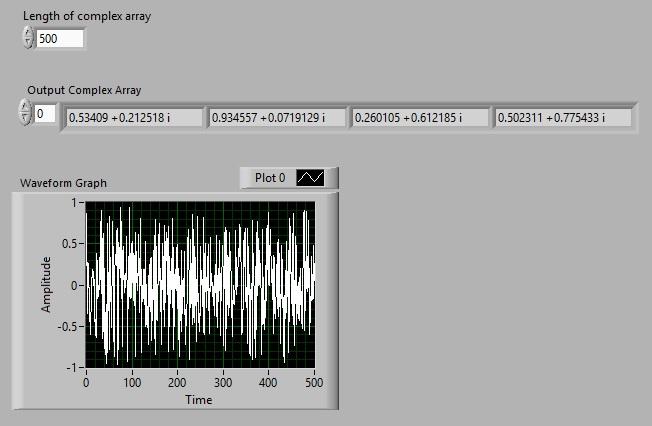Click the Length of complex array label

[x=87, y=16]
